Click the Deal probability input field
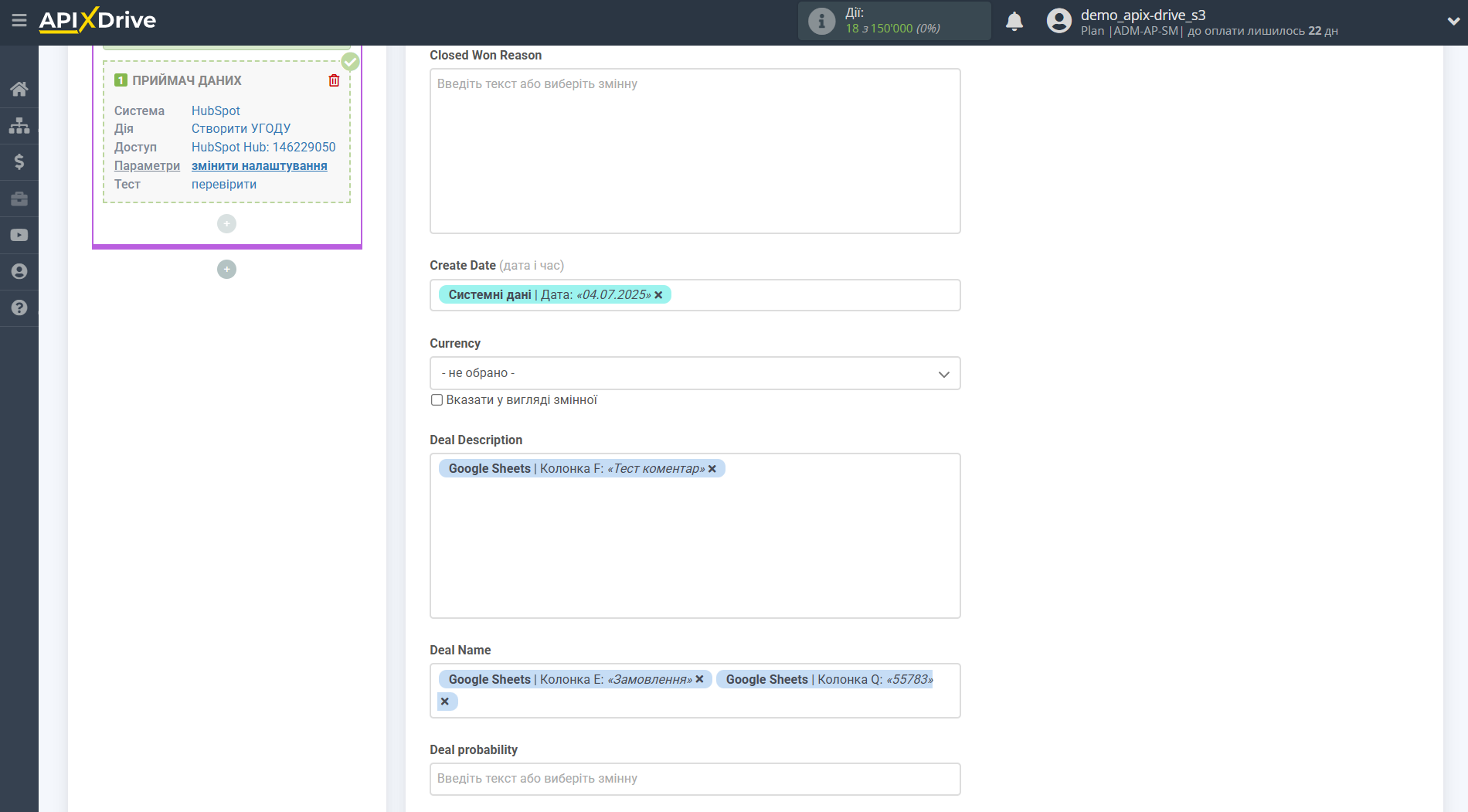This screenshot has width=1468, height=812. 695,779
